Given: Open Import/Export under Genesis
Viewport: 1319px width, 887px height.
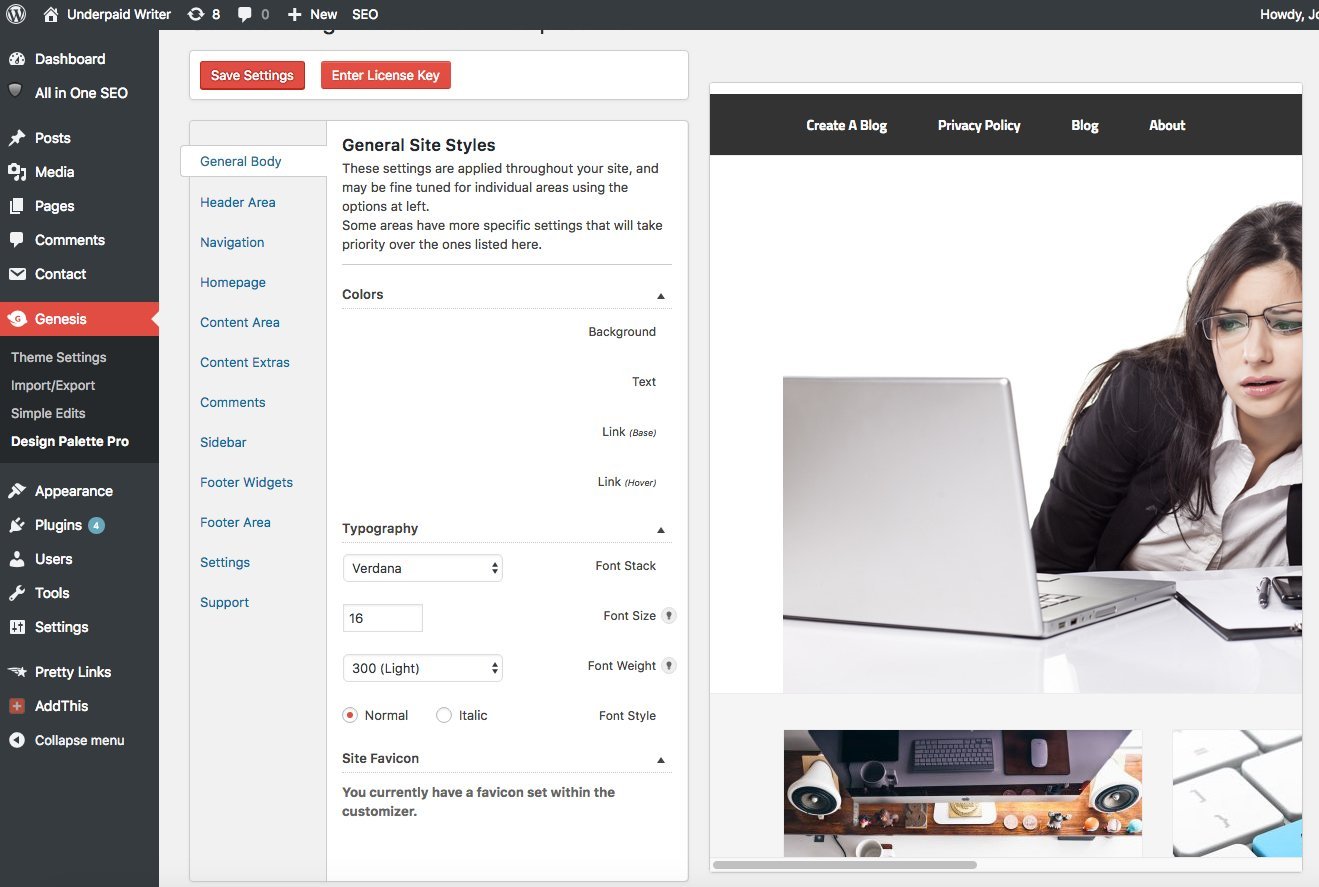Looking at the screenshot, I should tap(53, 385).
